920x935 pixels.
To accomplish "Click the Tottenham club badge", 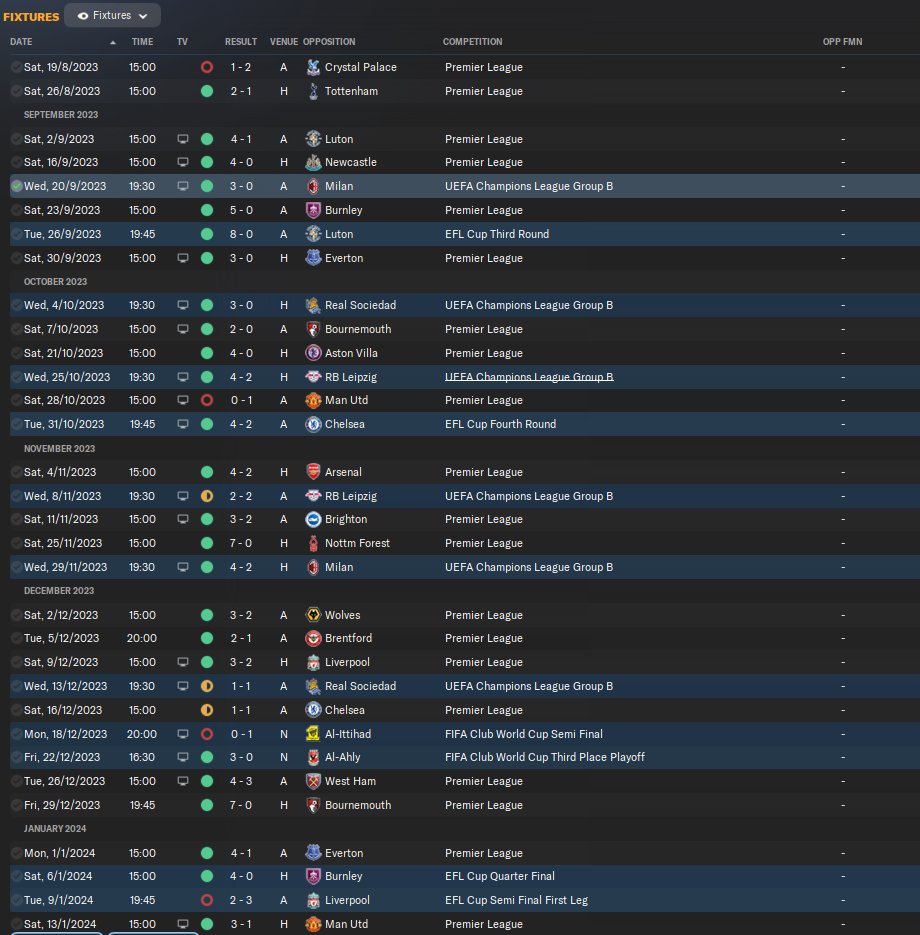I will coord(313,91).
